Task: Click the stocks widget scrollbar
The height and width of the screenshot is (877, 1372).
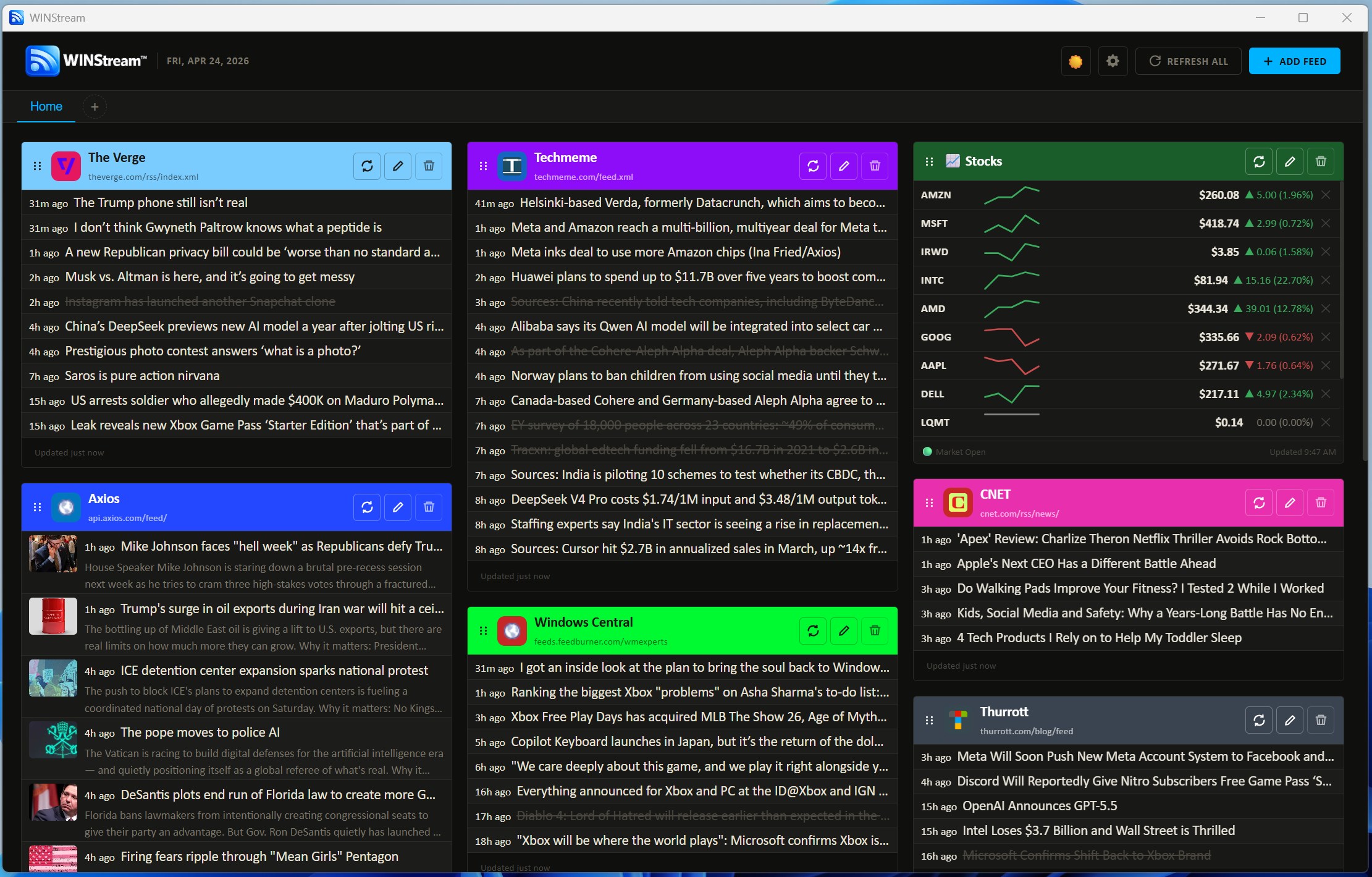Action: 1341,279
